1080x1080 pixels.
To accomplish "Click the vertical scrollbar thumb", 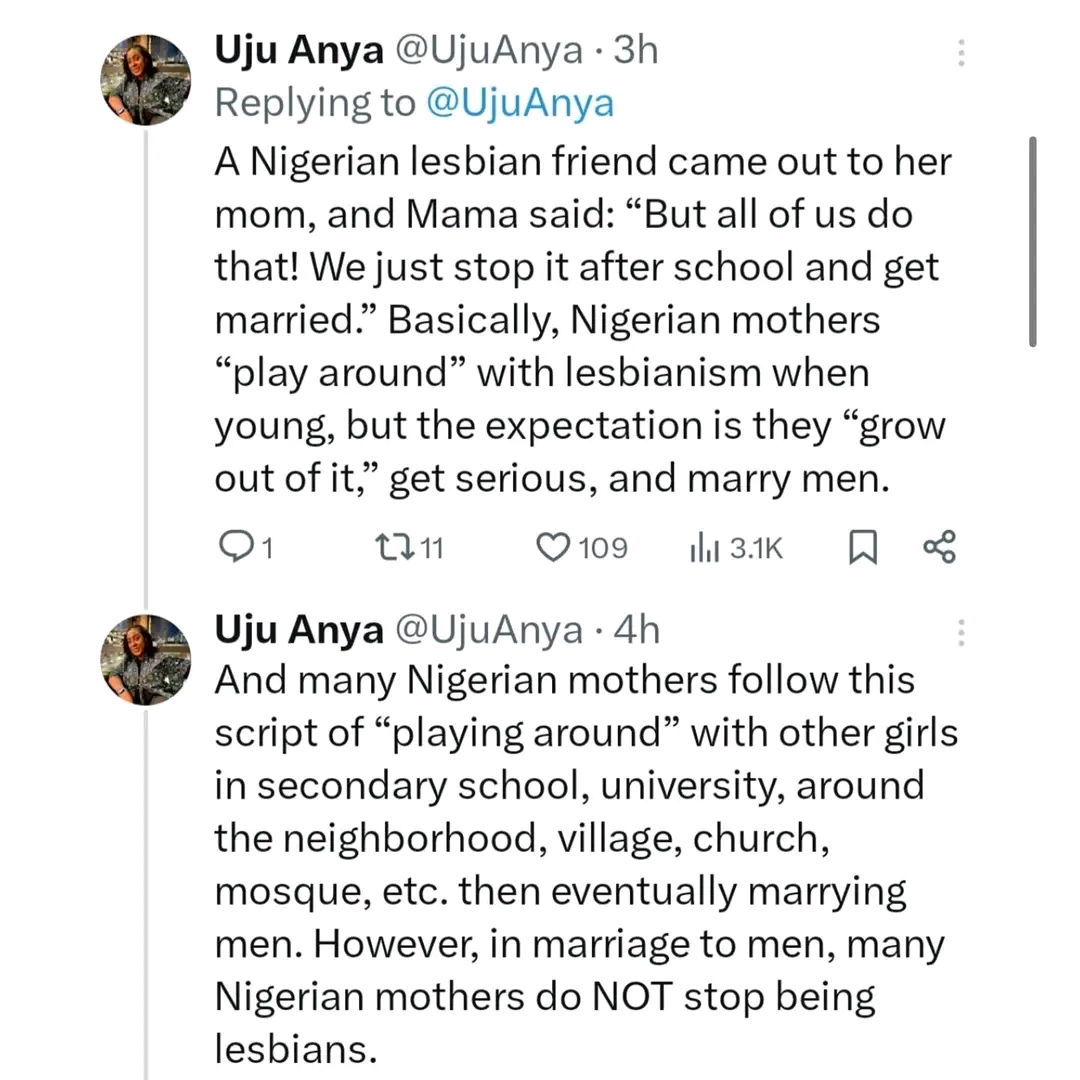I will 1032,240.
